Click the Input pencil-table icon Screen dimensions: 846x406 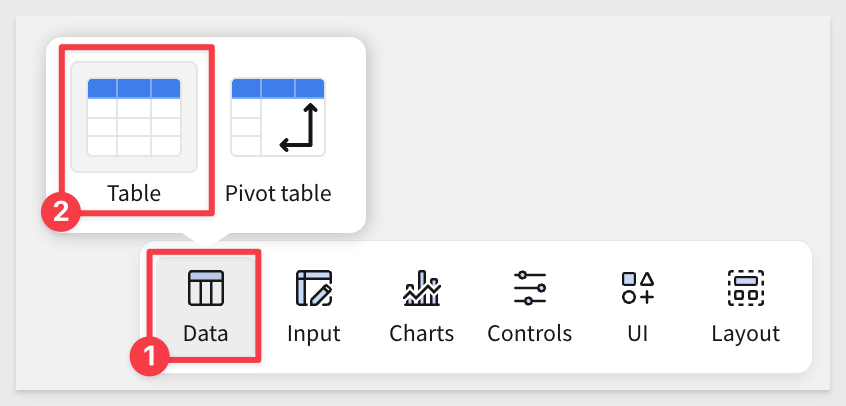point(314,288)
